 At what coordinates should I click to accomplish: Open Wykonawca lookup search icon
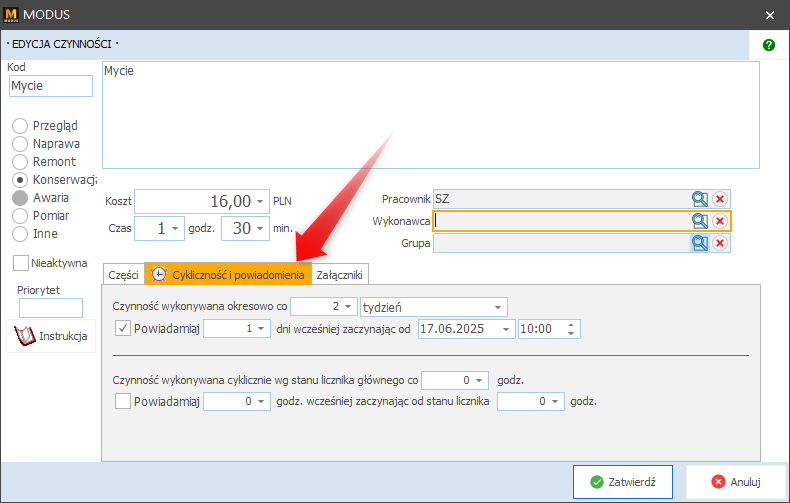pos(700,221)
